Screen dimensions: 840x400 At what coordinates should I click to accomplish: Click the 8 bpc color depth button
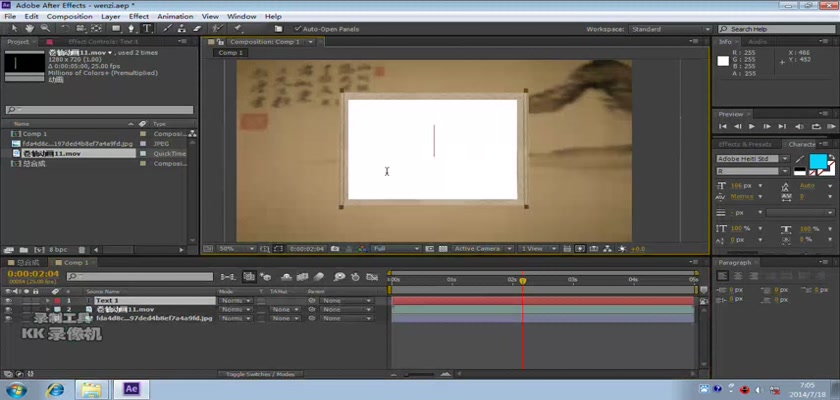pos(58,250)
